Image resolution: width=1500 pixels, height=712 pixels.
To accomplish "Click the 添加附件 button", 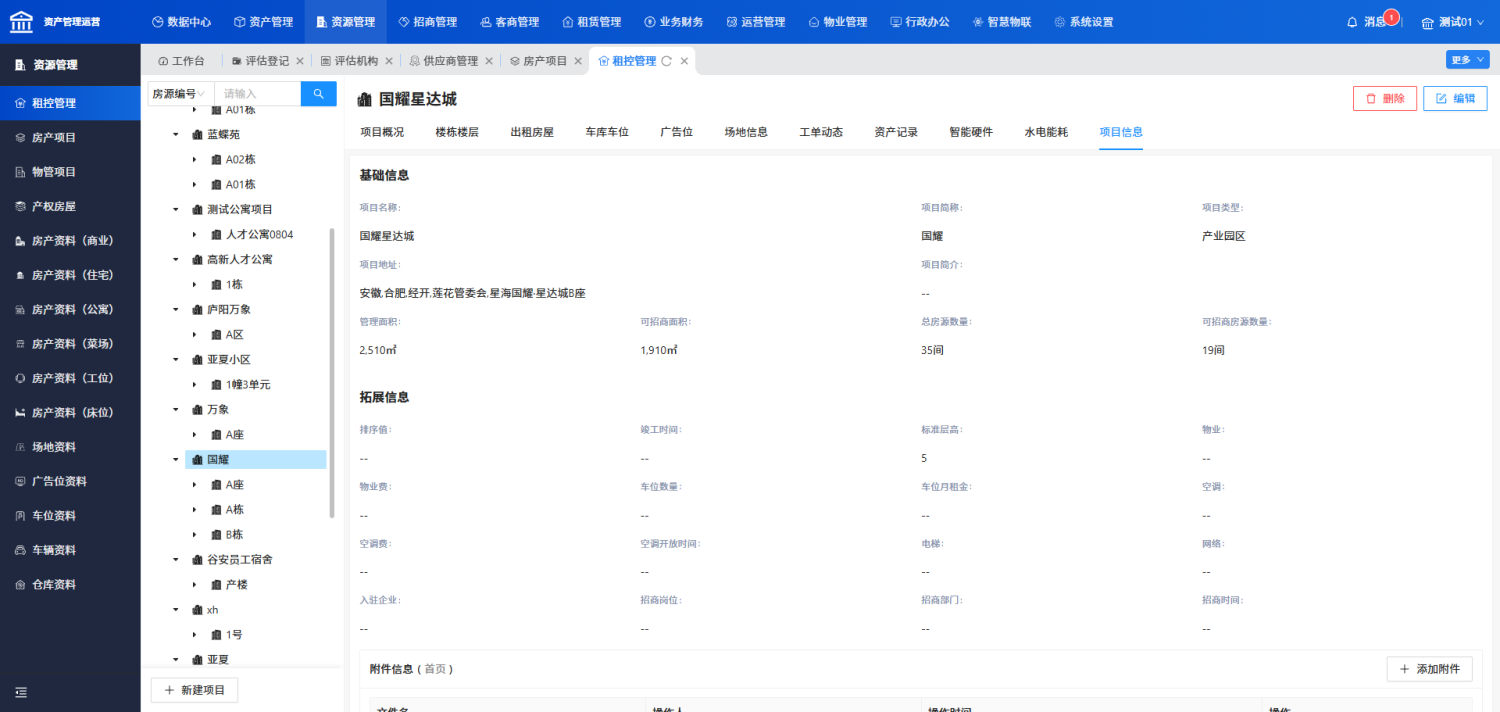I will pyautogui.click(x=1429, y=669).
